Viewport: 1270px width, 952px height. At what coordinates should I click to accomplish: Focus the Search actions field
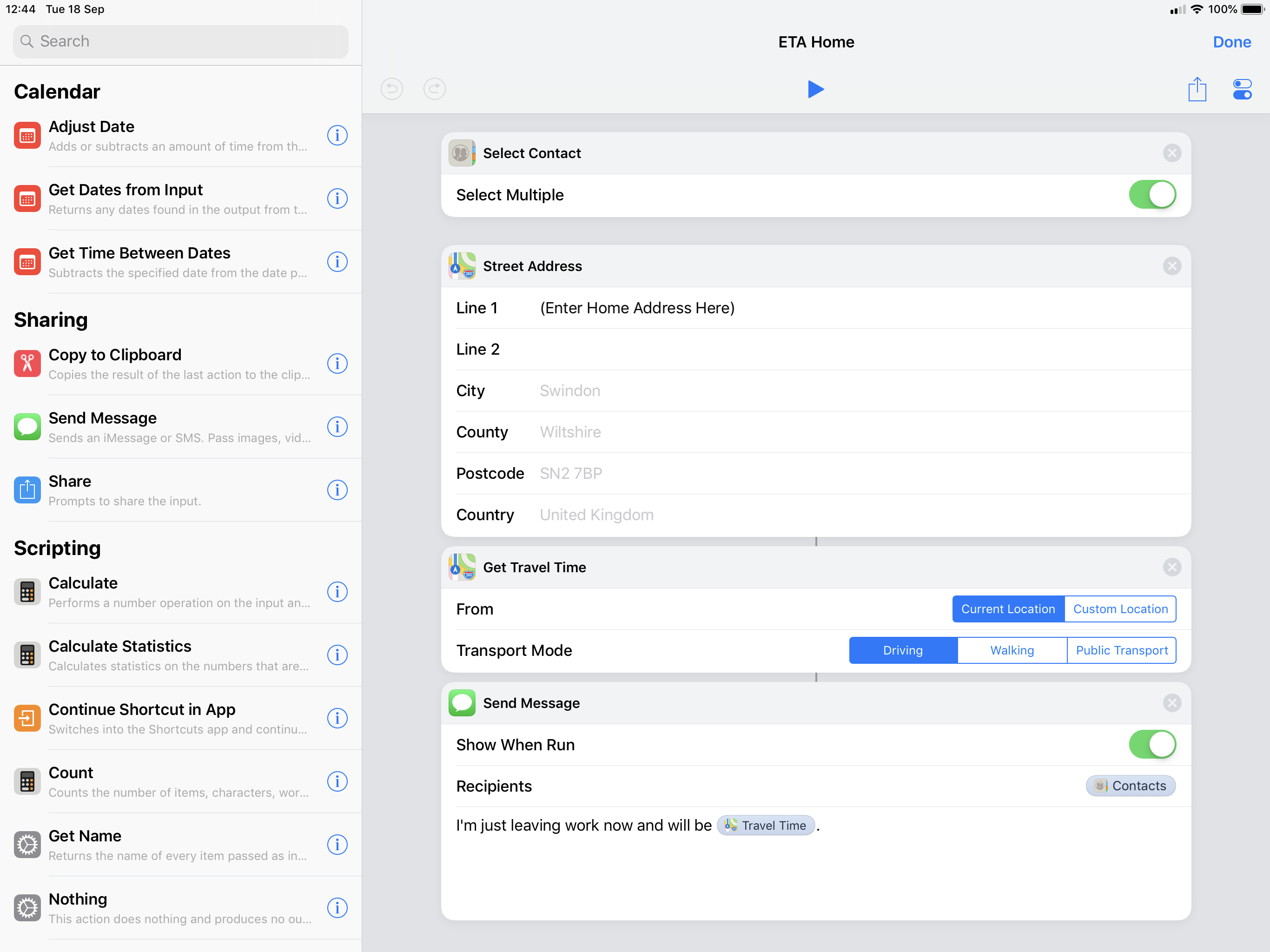tap(181, 41)
